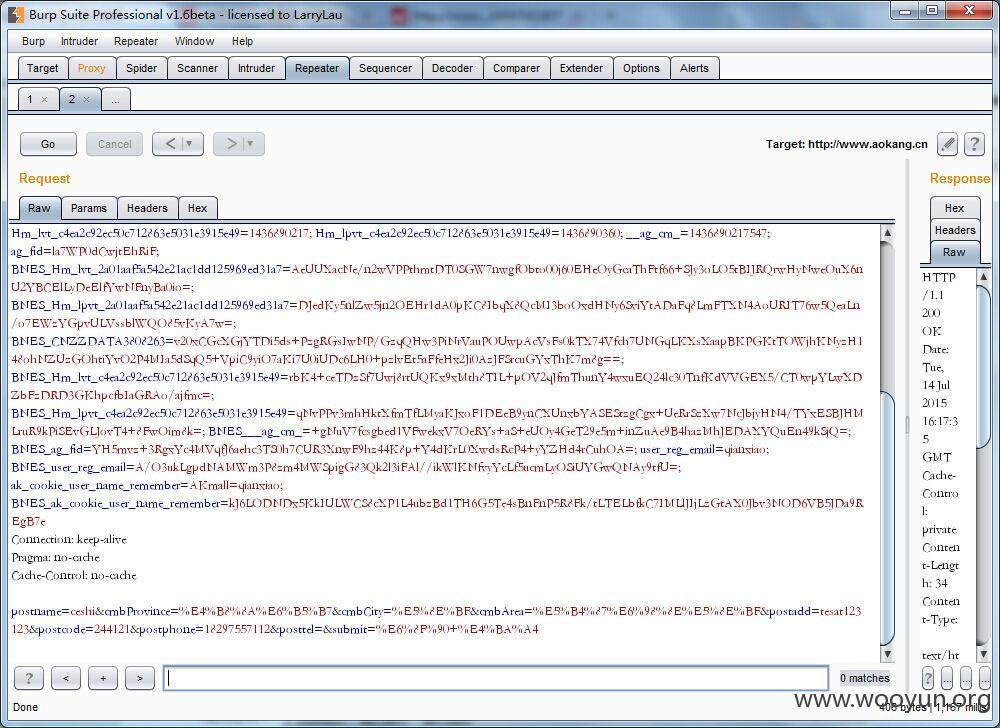Select repeater sub-tab 2
The width and height of the screenshot is (1000, 728).
(x=71, y=99)
